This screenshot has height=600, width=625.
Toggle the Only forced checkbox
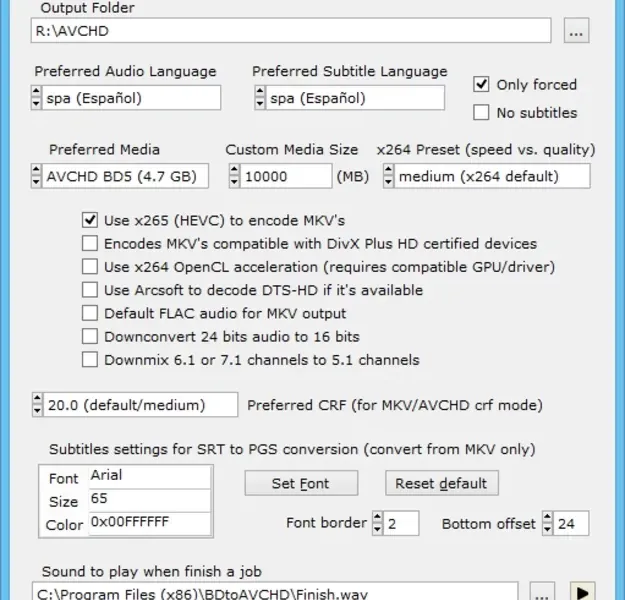481,85
